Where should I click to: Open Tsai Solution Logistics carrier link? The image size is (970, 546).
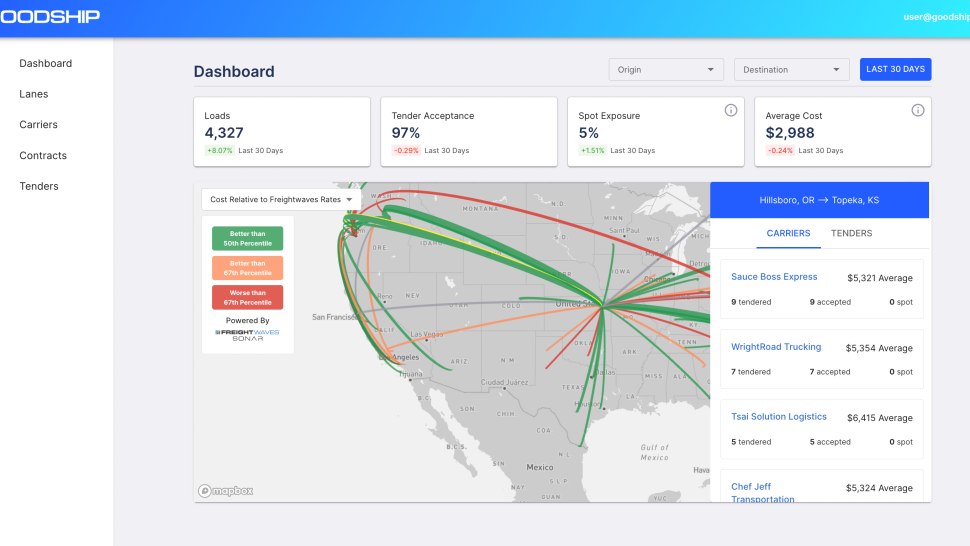click(779, 417)
